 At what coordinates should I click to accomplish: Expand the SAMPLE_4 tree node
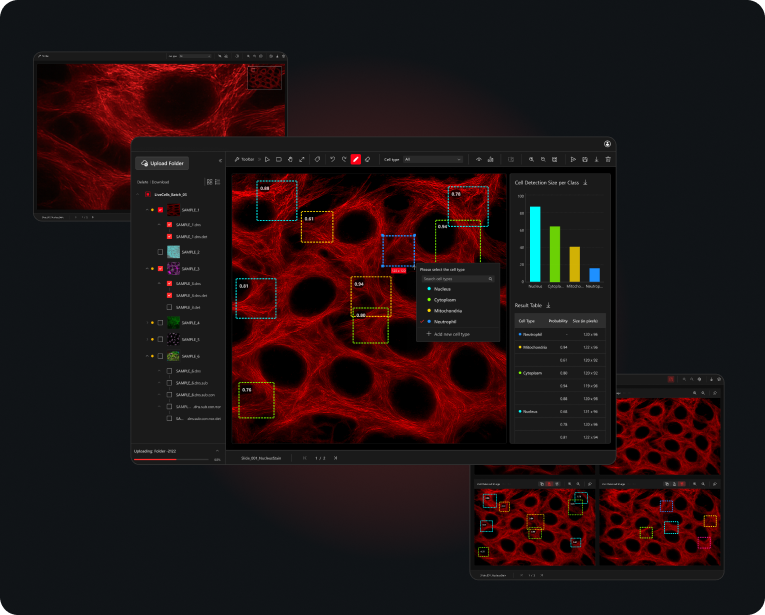pos(147,323)
